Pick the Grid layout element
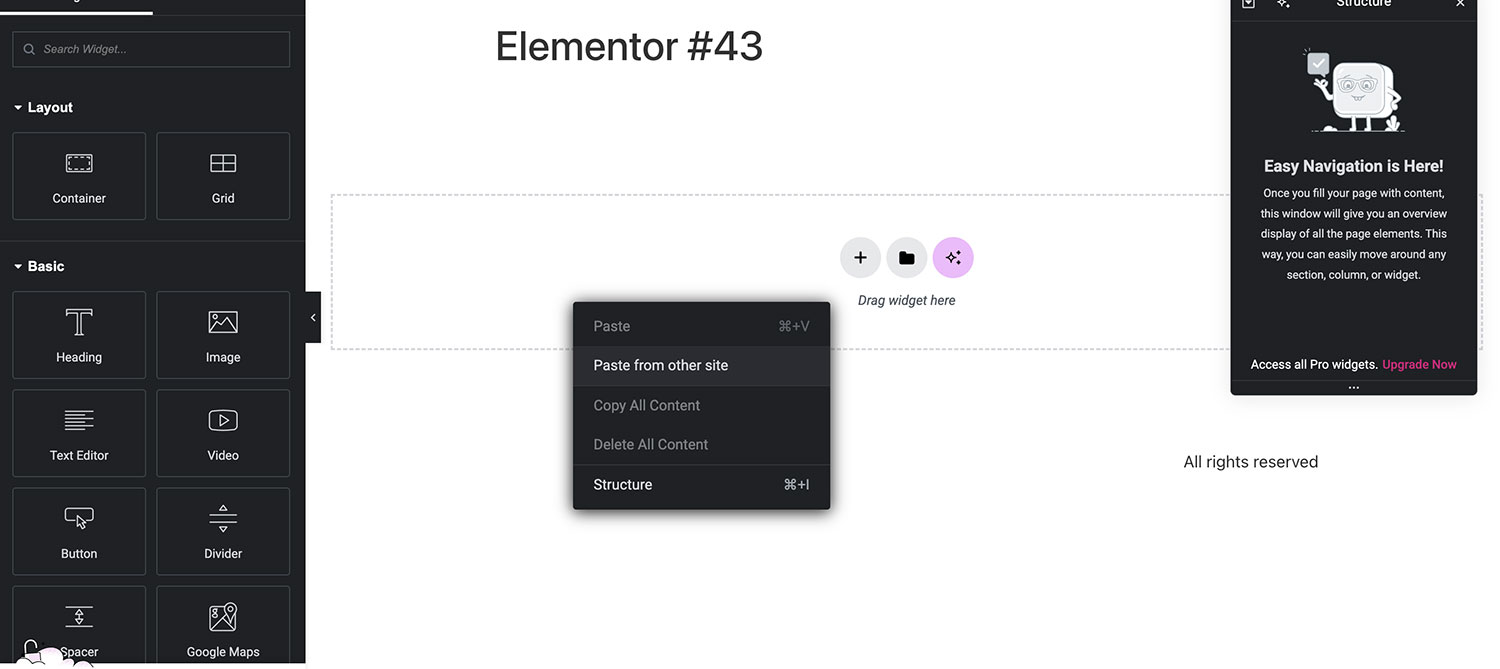The width and height of the screenshot is (1500, 669). 222,176
